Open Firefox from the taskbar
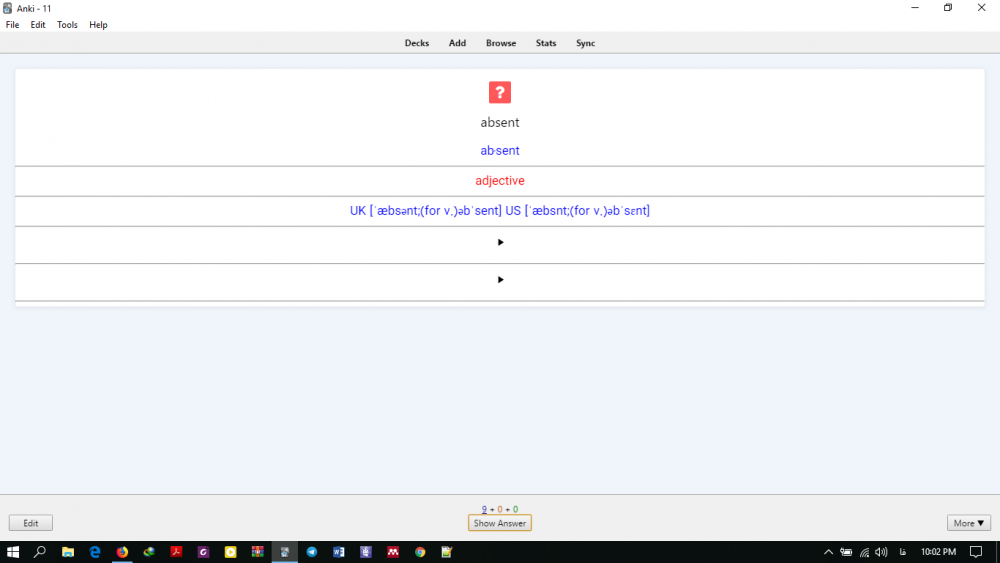The image size is (1000, 563). [x=122, y=552]
